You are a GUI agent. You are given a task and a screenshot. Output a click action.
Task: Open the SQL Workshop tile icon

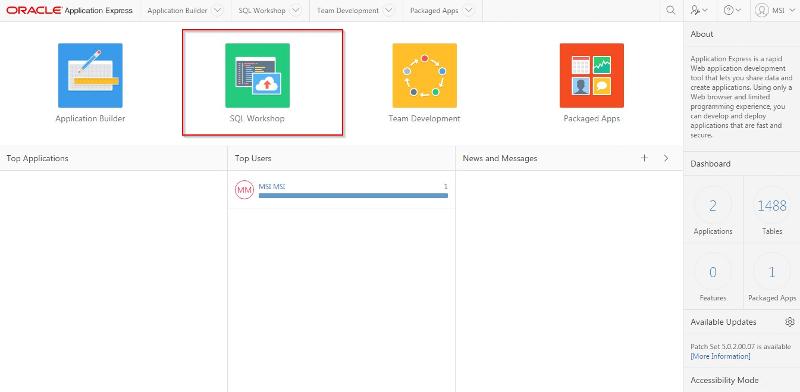258,76
